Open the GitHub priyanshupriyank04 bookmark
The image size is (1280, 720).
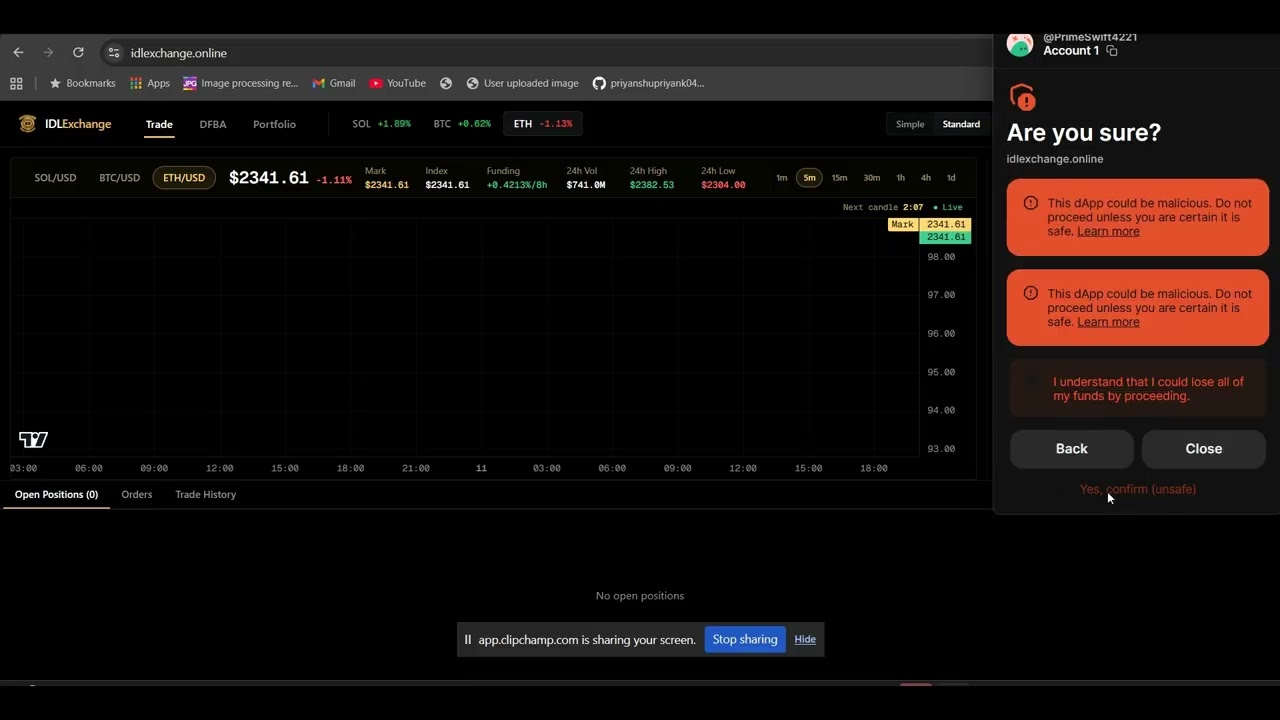pos(648,83)
